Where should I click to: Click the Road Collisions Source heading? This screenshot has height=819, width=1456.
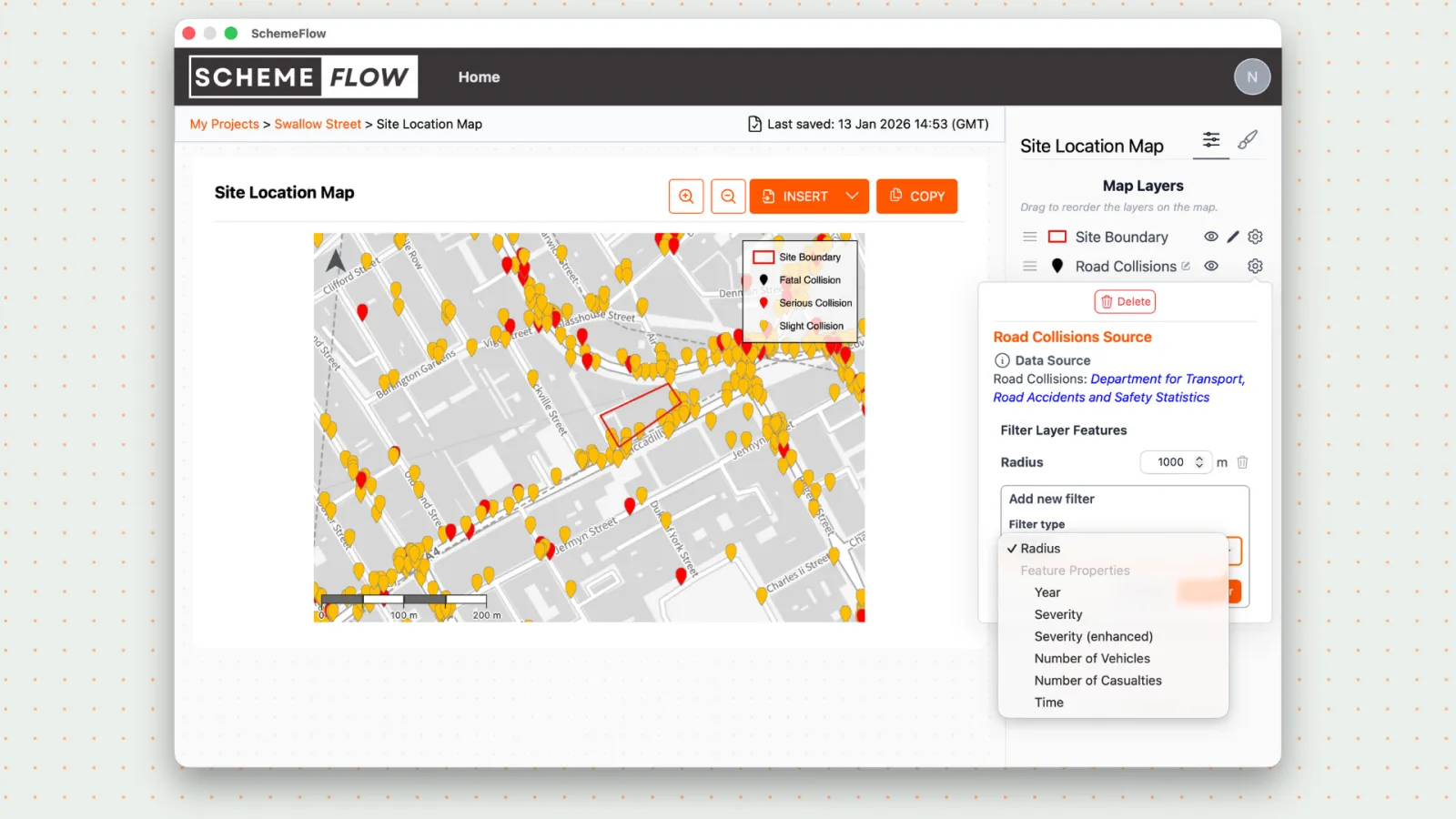pos(1072,337)
